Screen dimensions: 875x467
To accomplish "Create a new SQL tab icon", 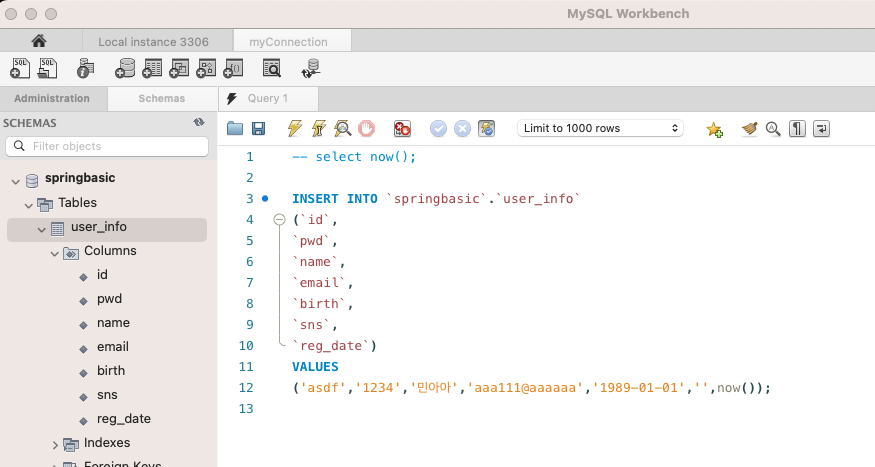I will coord(20,69).
